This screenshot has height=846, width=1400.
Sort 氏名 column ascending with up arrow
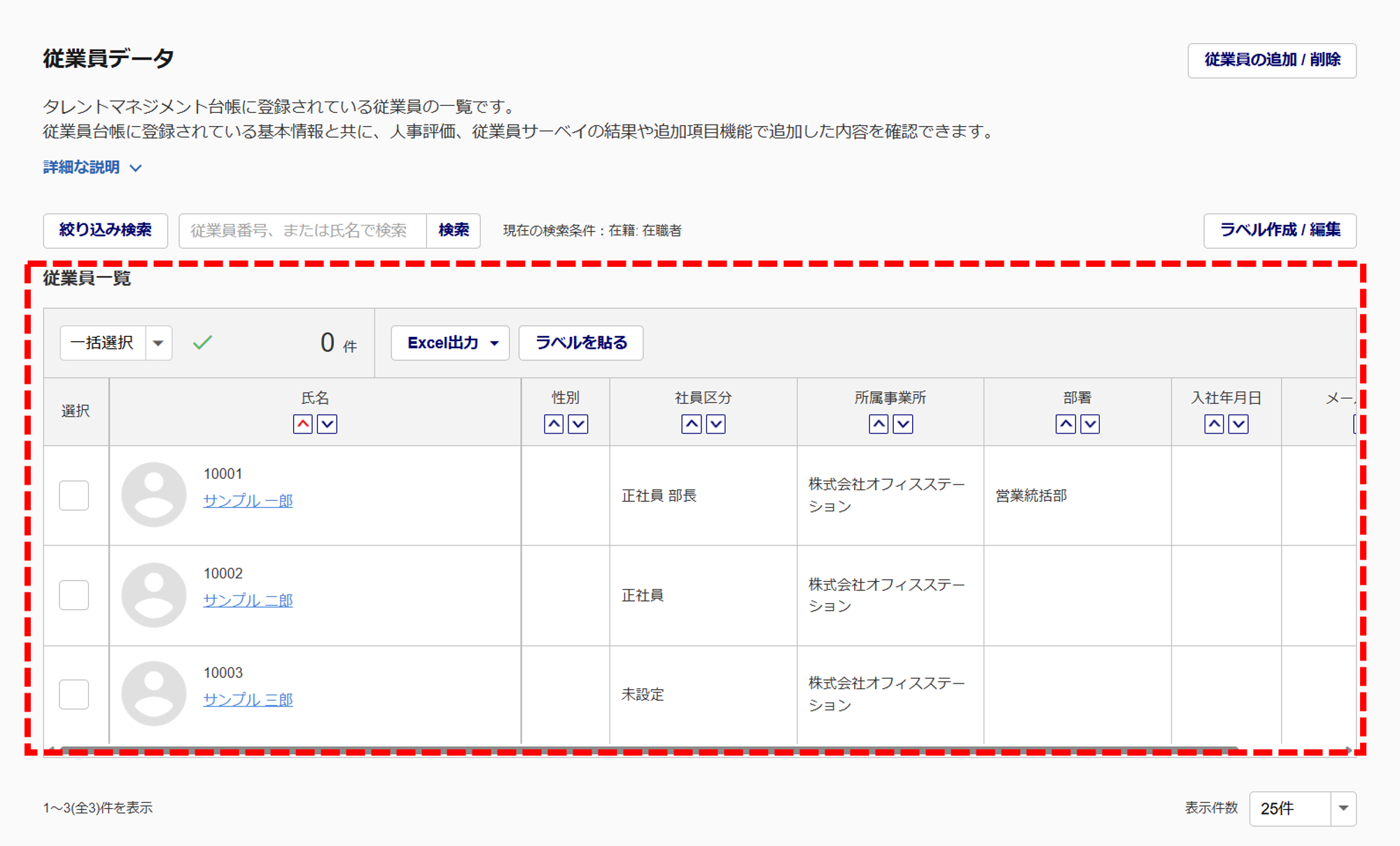(302, 424)
